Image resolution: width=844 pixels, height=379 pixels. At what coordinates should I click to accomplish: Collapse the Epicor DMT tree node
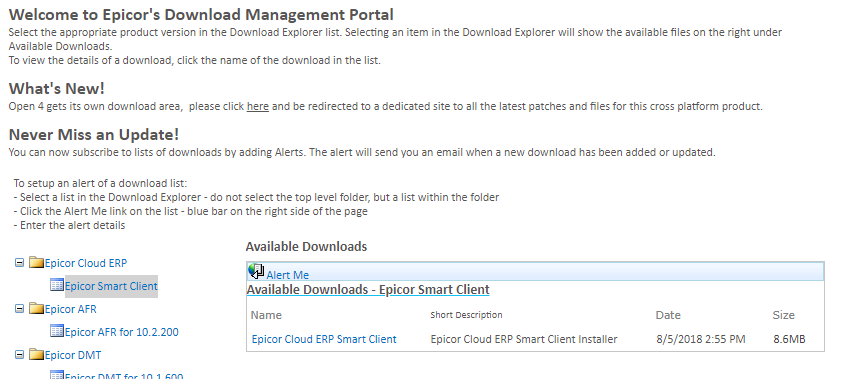tap(19, 355)
